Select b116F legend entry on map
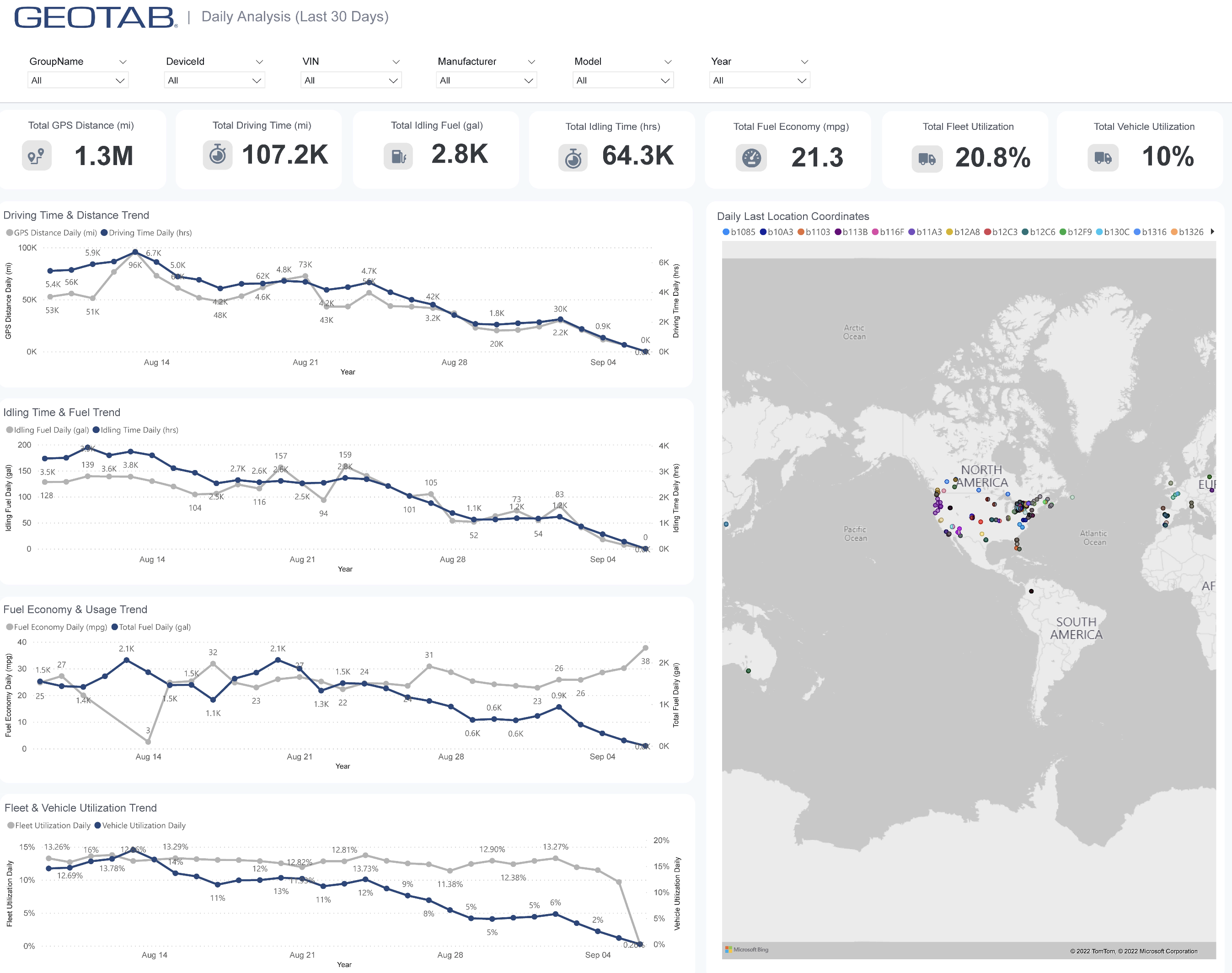1232x973 pixels. pyautogui.click(x=889, y=232)
